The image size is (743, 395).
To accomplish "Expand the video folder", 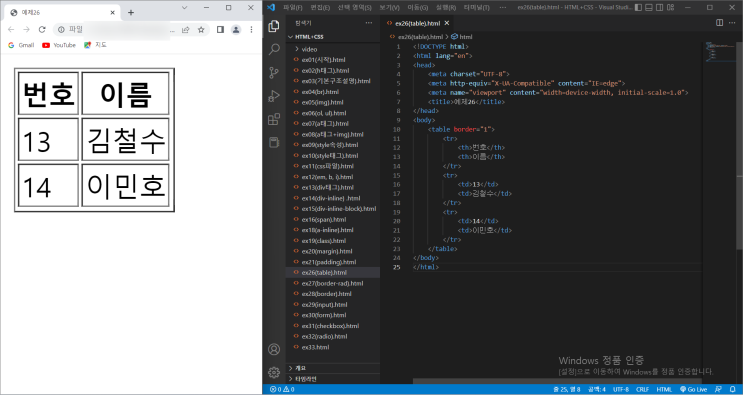I will pos(333,49).
